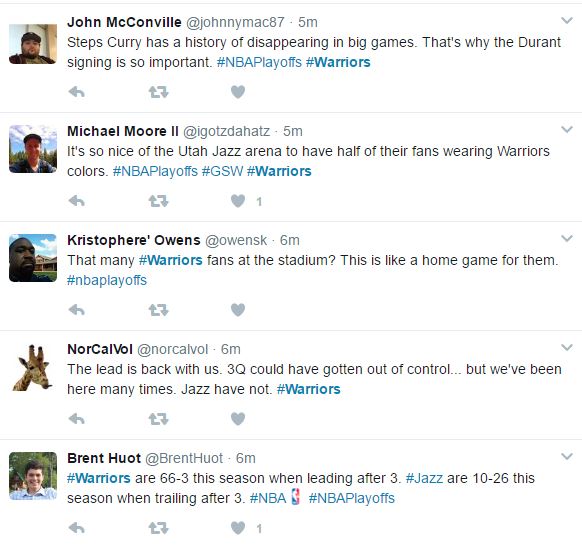
Task: Like Brent Huot's Warriors stats tweet
Action: coord(238,528)
